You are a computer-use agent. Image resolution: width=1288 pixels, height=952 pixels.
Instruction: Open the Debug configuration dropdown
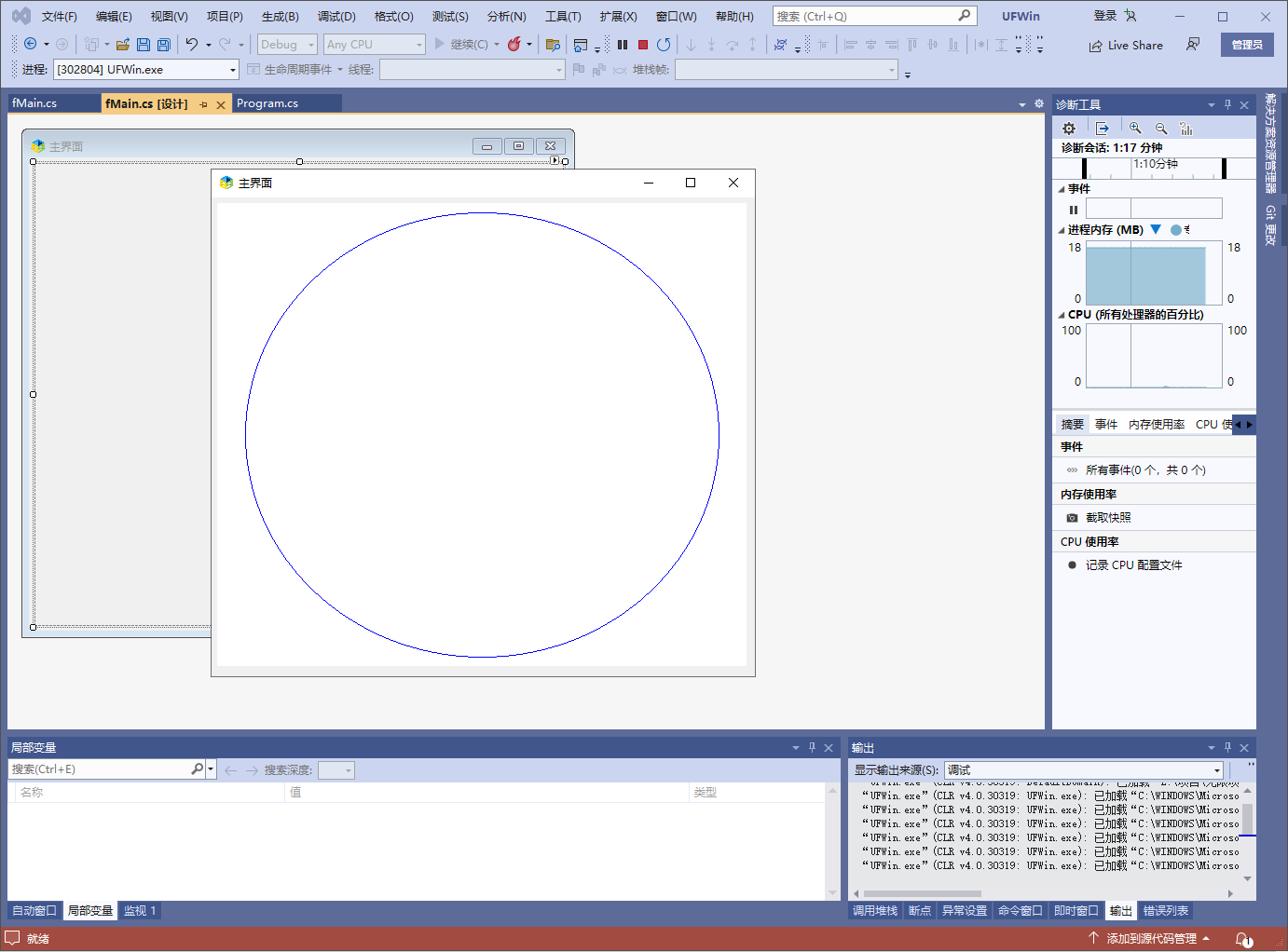pos(287,44)
